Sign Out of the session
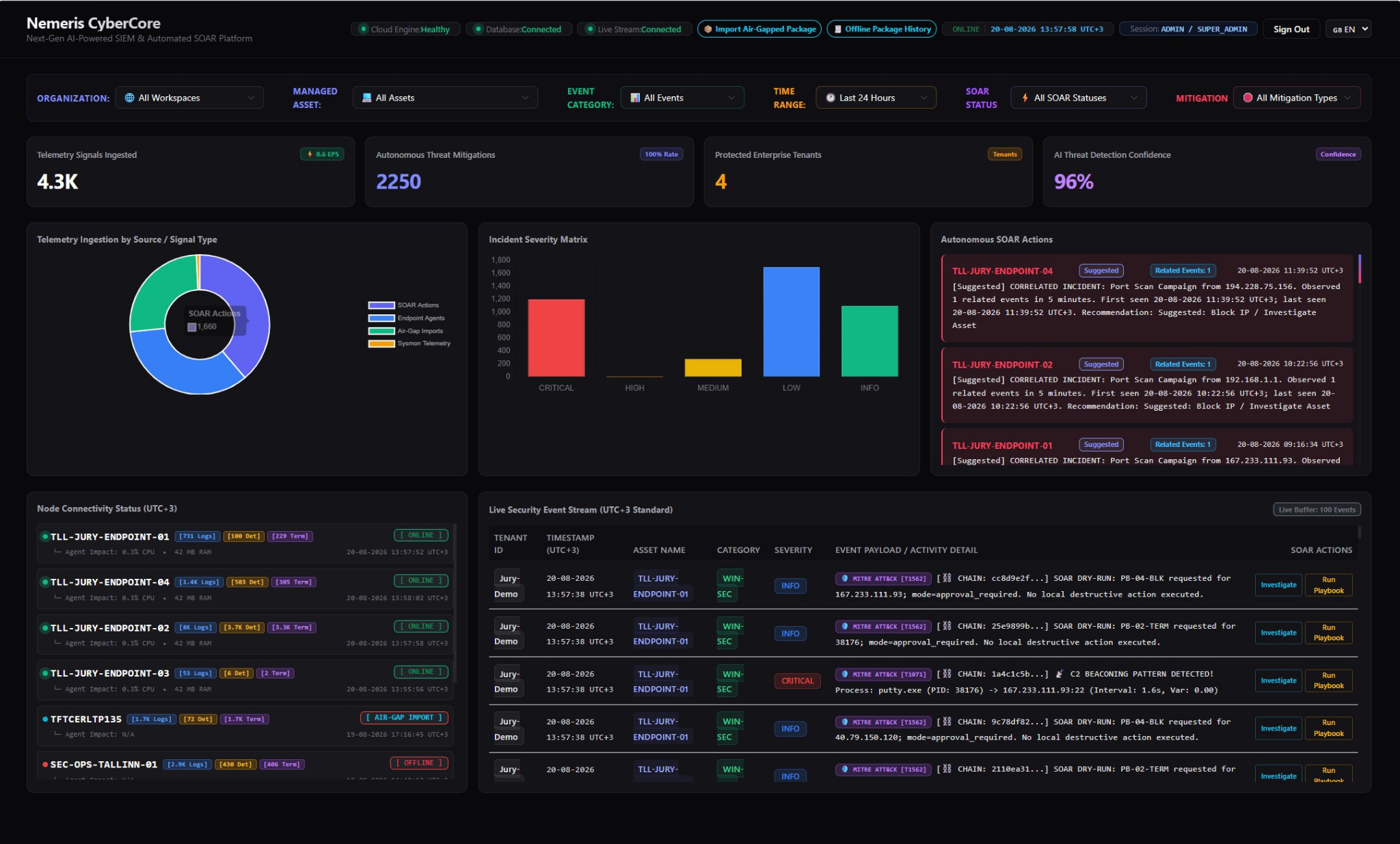1400x844 pixels. 1291,29
